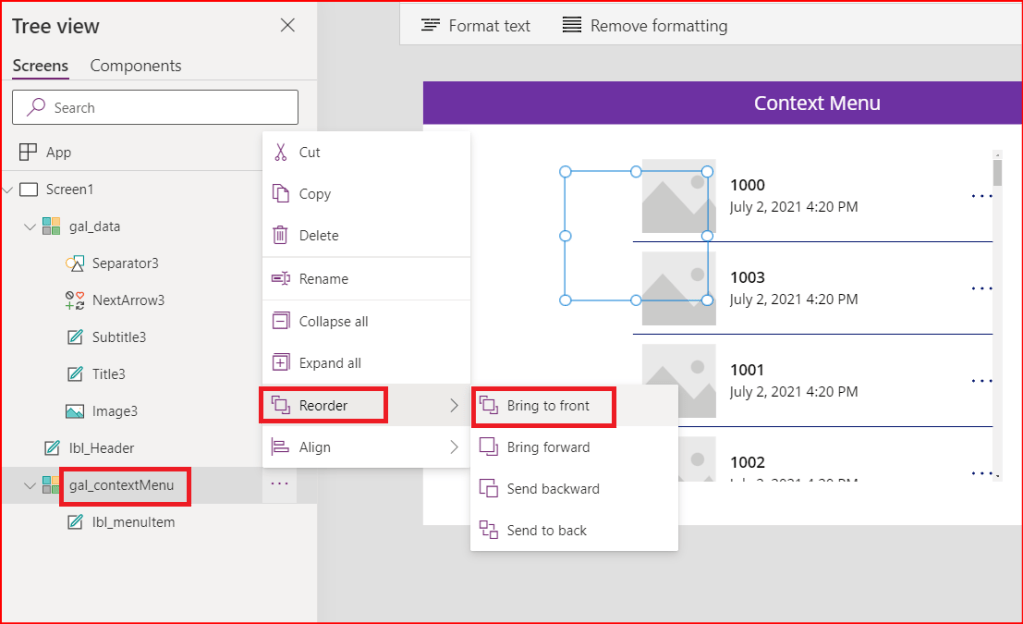
Task: Click the Rename icon in context menu
Action: (x=281, y=279)
